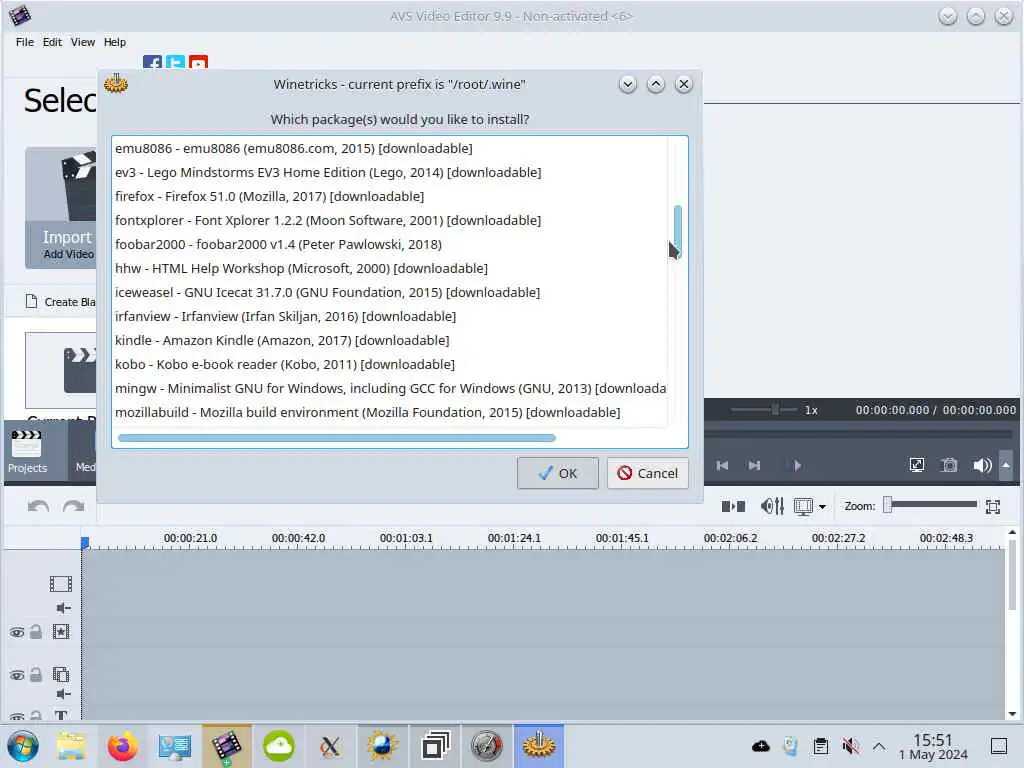
Task: Select hhw HTML Help Workshop row
Action: click(390, 268)
